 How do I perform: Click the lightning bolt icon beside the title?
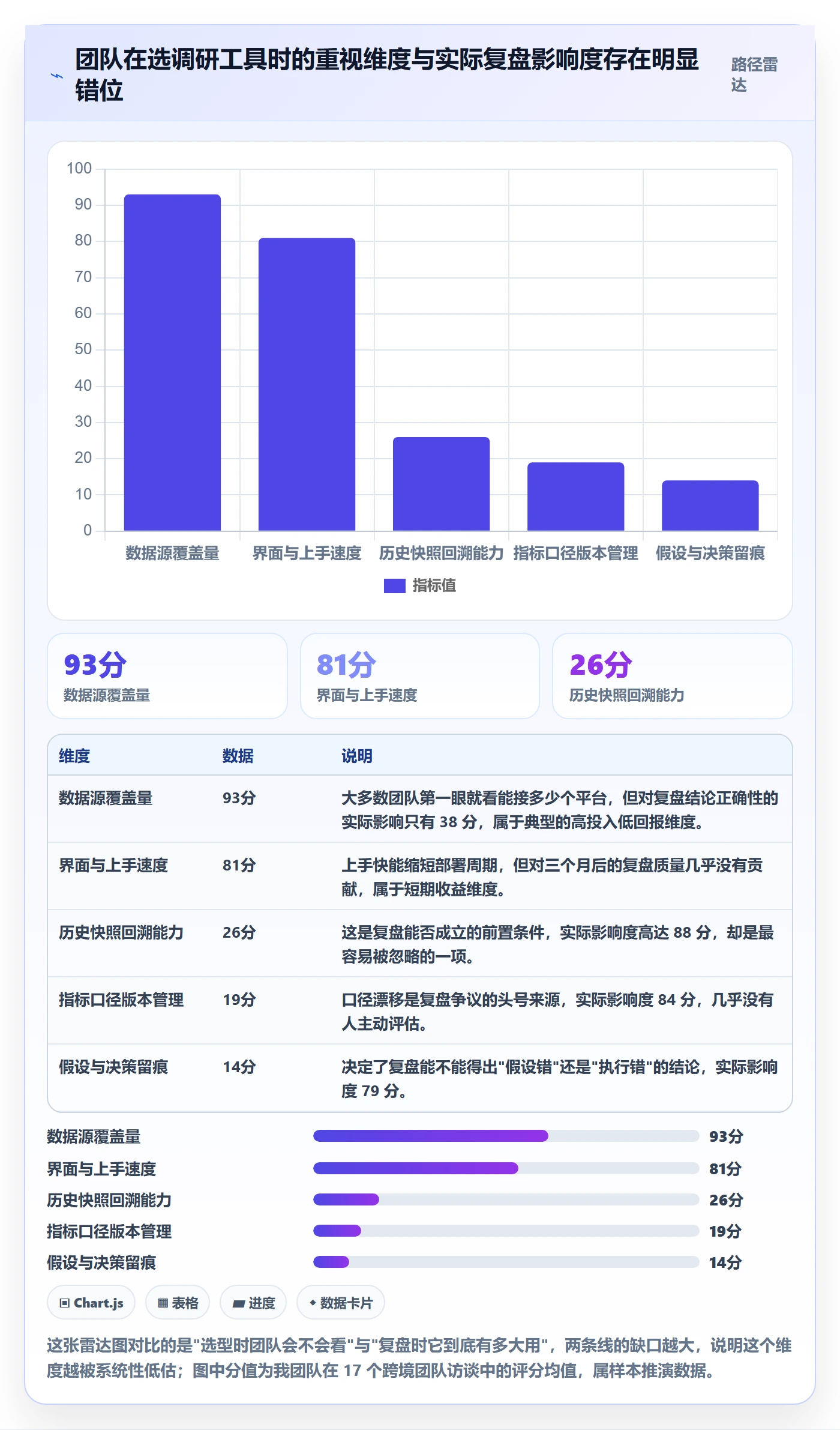[56, 76]
